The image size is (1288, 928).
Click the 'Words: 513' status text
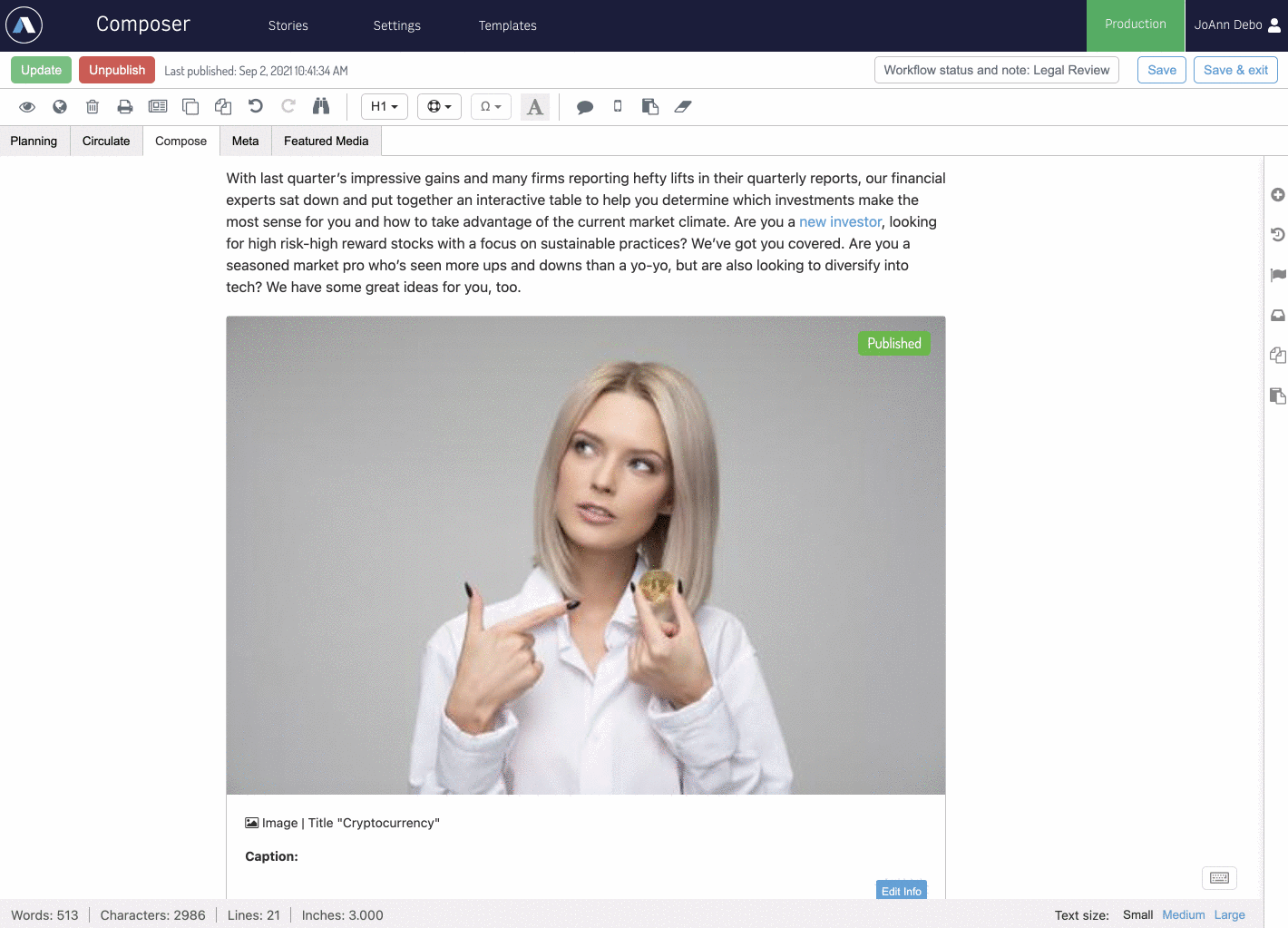[x=44, y=915]
